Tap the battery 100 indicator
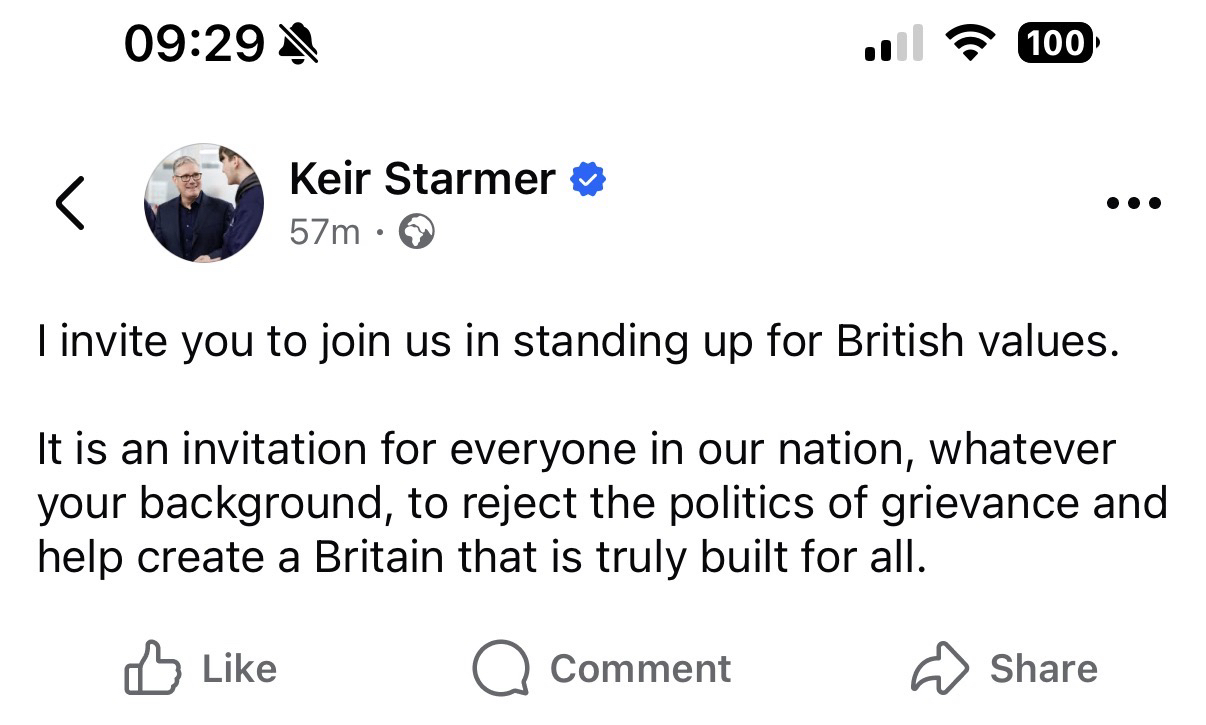 pos(1058,44)
